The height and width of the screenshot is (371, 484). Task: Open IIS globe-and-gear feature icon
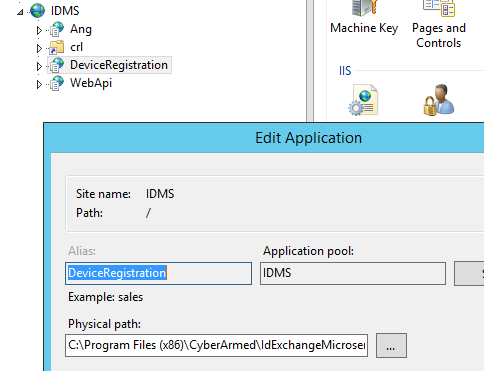pyautogui.click(x=363, y=100)
